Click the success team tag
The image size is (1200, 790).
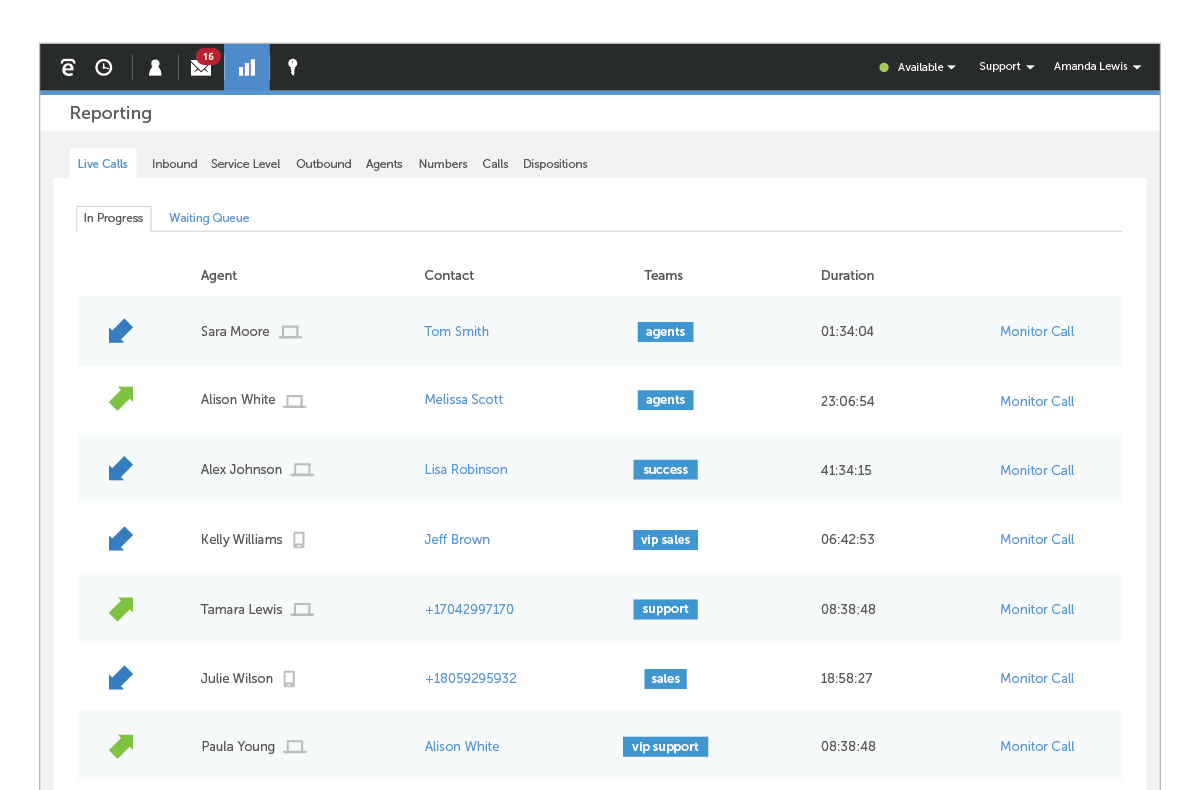(665, 470)
